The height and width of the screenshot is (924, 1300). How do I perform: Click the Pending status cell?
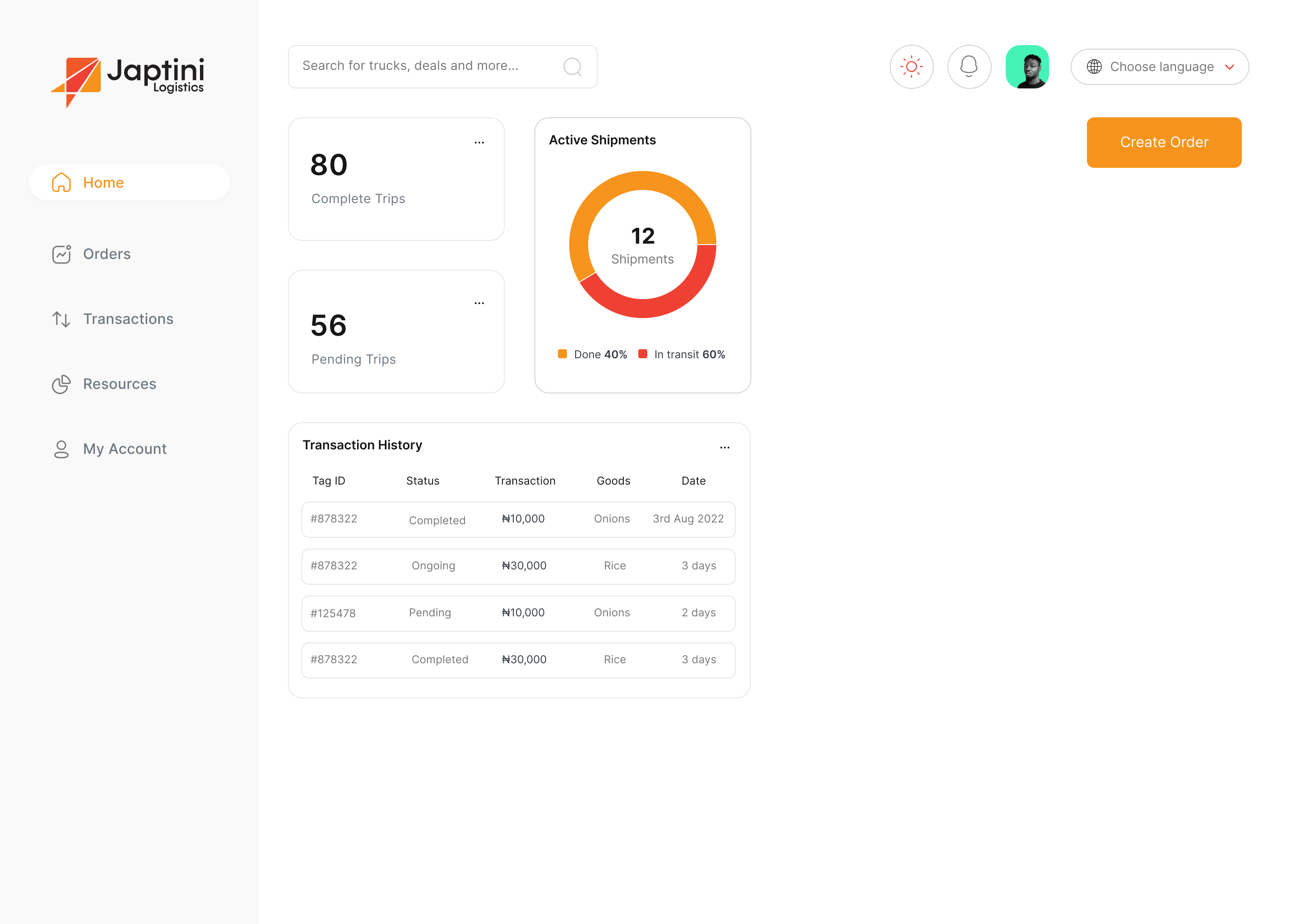430,613
